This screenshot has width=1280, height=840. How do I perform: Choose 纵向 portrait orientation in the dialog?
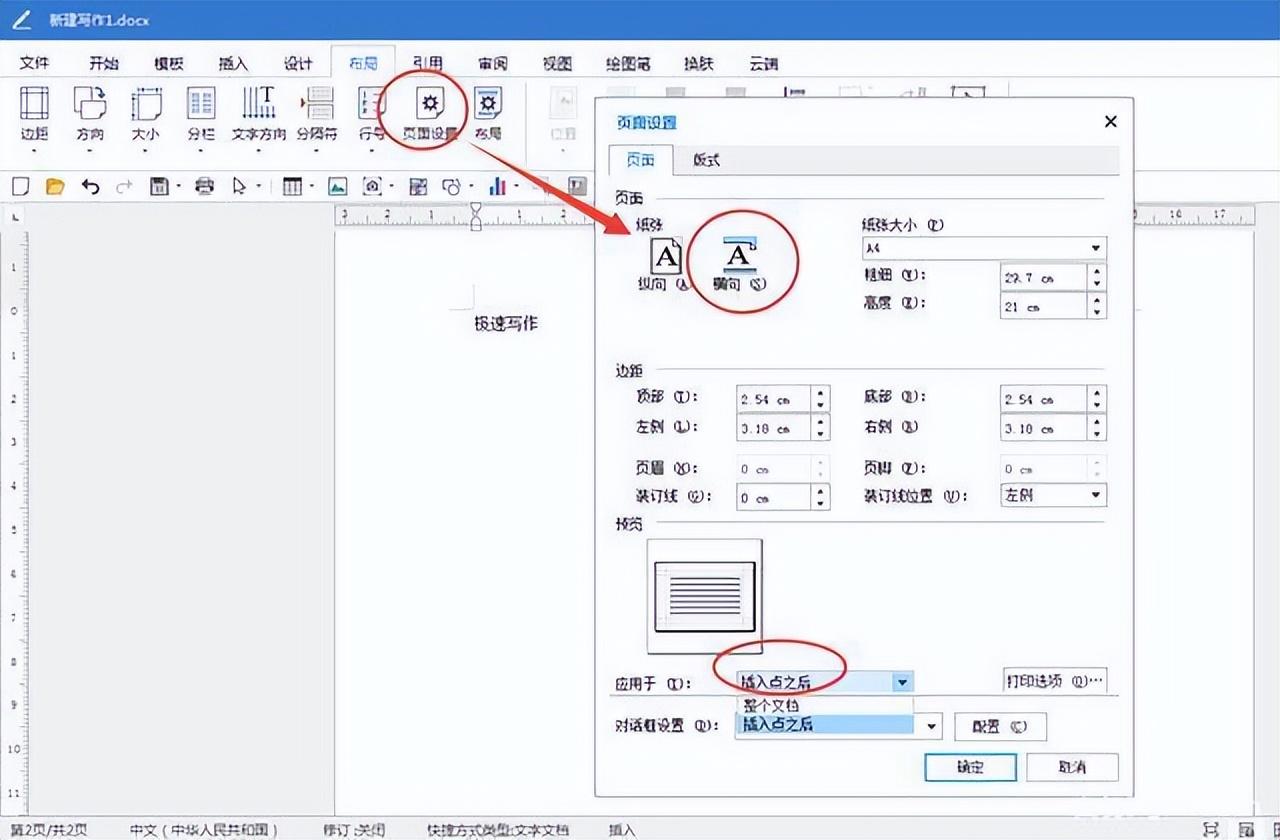pos(667,264)
